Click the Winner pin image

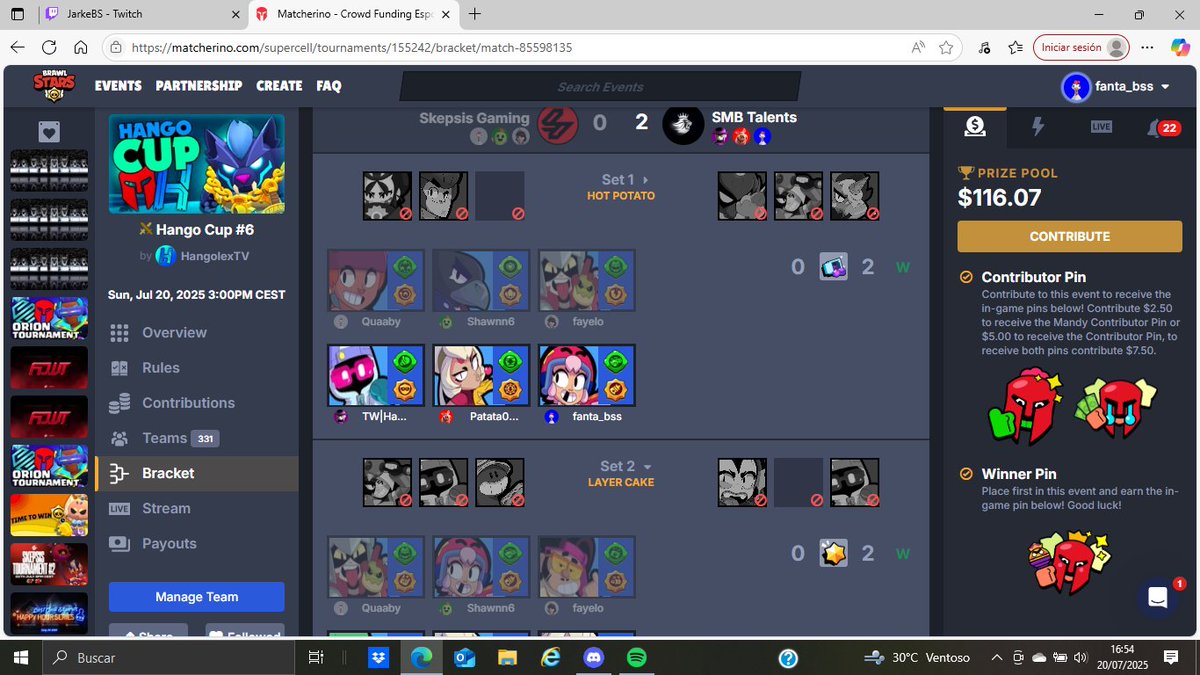click(1071, 562)
